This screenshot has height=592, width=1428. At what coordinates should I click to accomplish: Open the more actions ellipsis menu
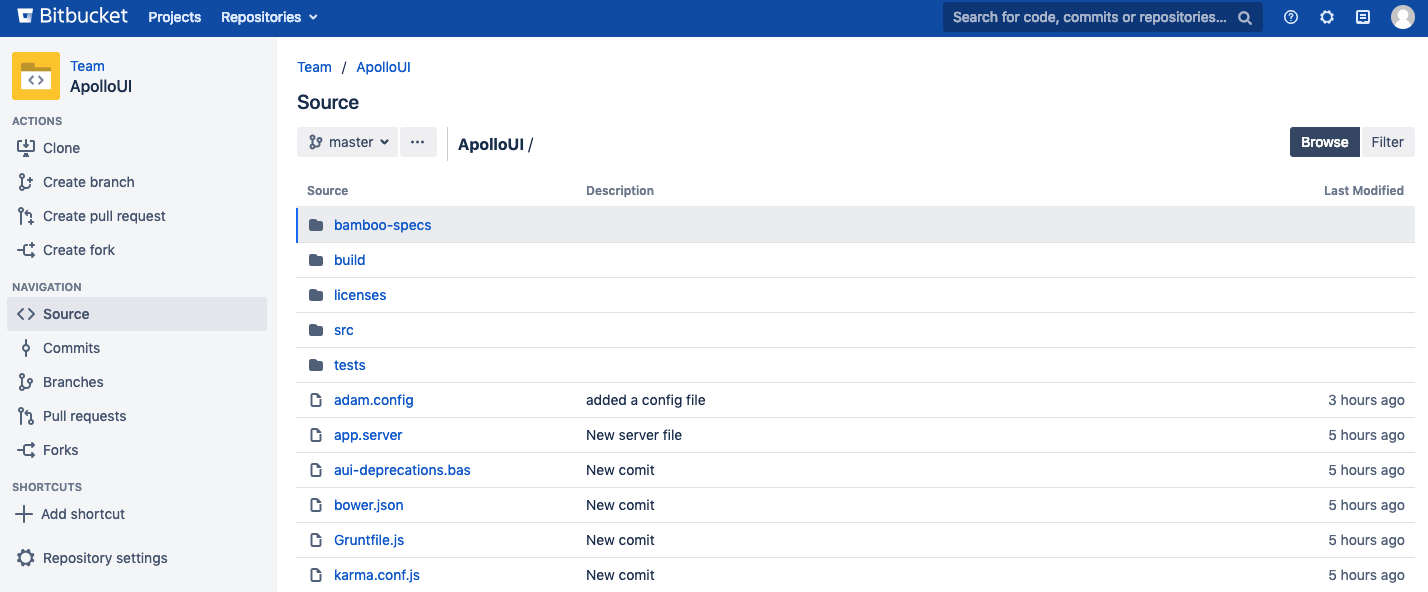point(418,142)
